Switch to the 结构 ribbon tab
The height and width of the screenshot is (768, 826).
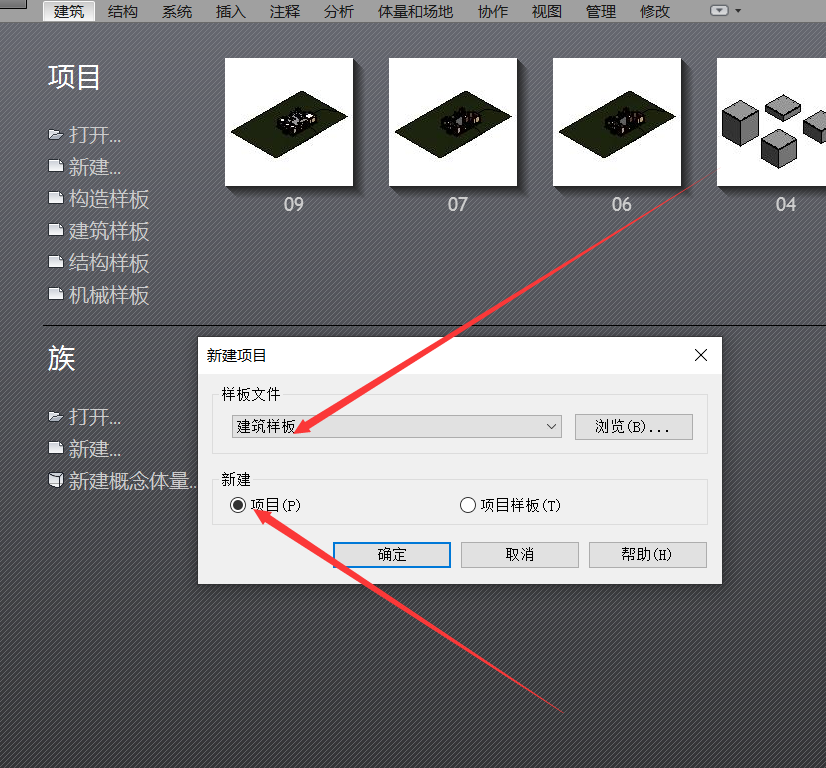coord(123,12)
